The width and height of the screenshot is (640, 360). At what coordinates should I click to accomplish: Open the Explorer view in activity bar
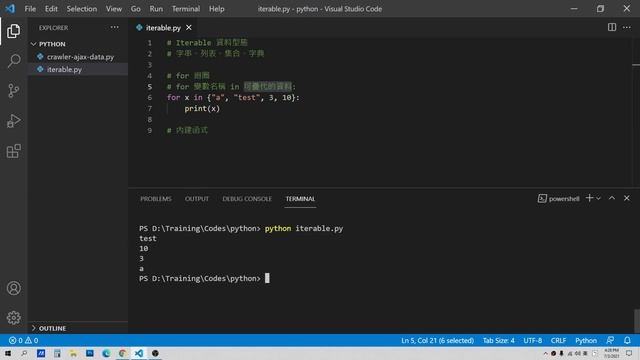pos(13,31)
